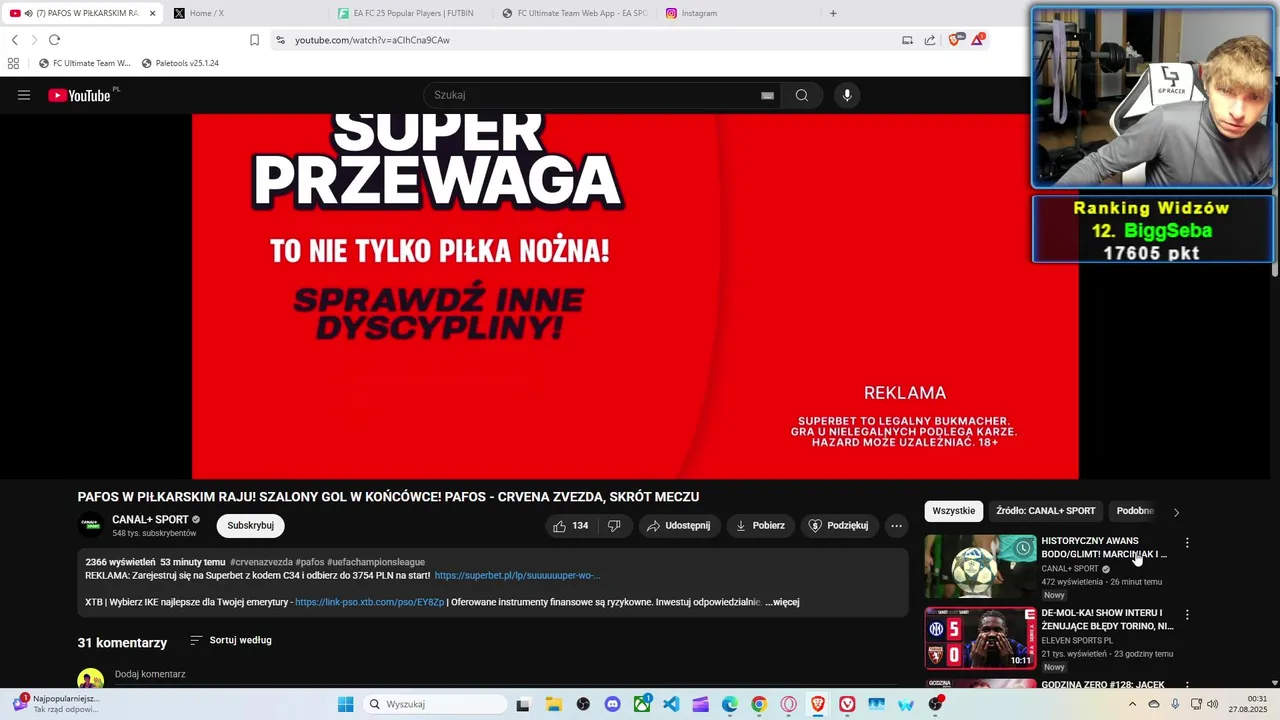Open FC Ultimate Team W... bookmark
This screenshot has height=720, width=1280.
click(85, 63)
